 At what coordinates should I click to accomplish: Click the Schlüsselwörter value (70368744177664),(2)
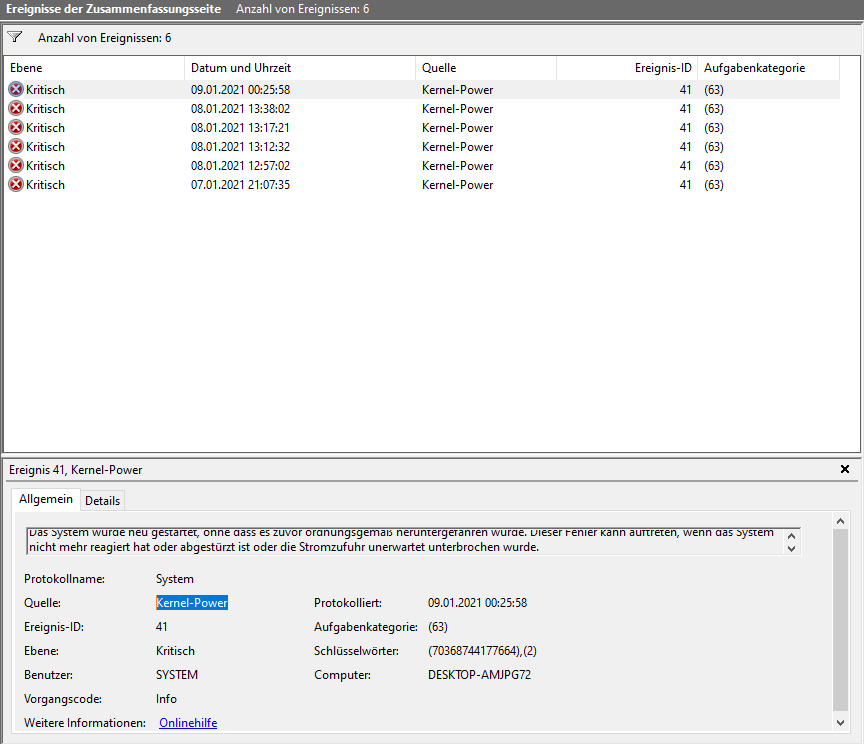[x=482, y=651]
